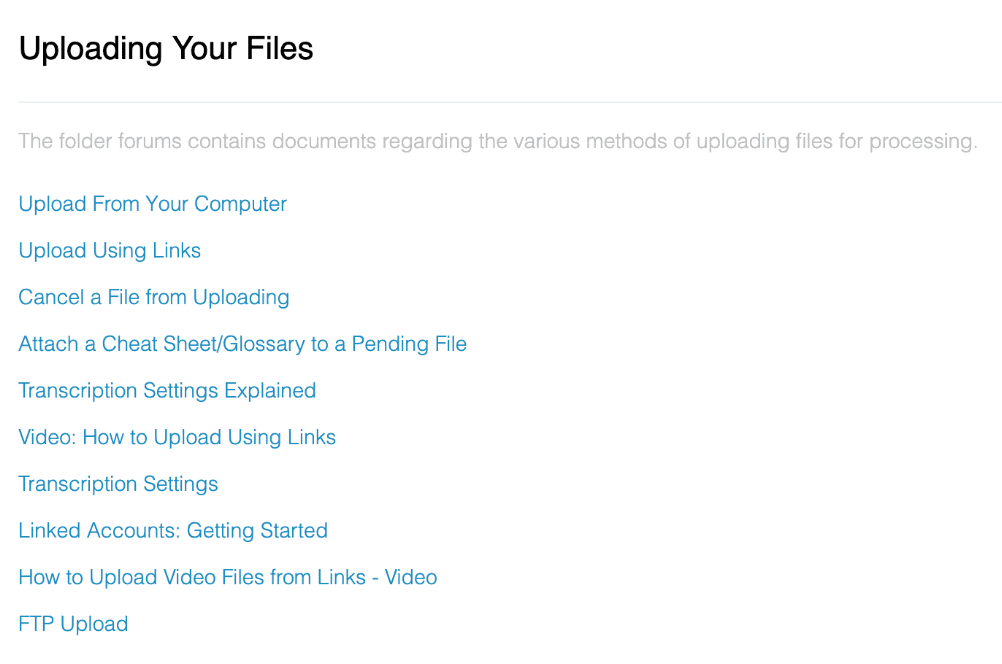This screenshot has width=1002, height=664.
Task: View the guide on uploading via FTP
Action: coord(73,624)
